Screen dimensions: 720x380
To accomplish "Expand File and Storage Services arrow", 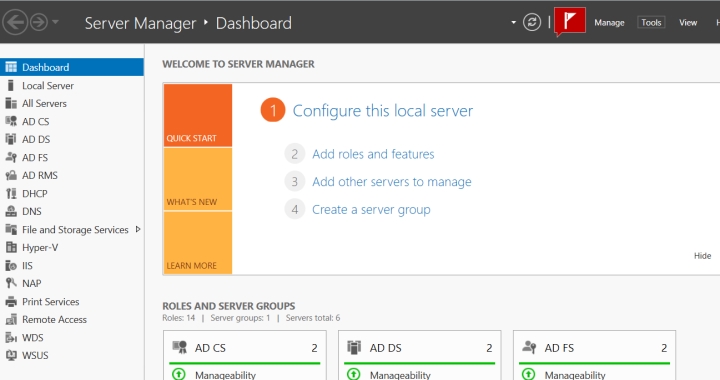I will coord(138,229).
